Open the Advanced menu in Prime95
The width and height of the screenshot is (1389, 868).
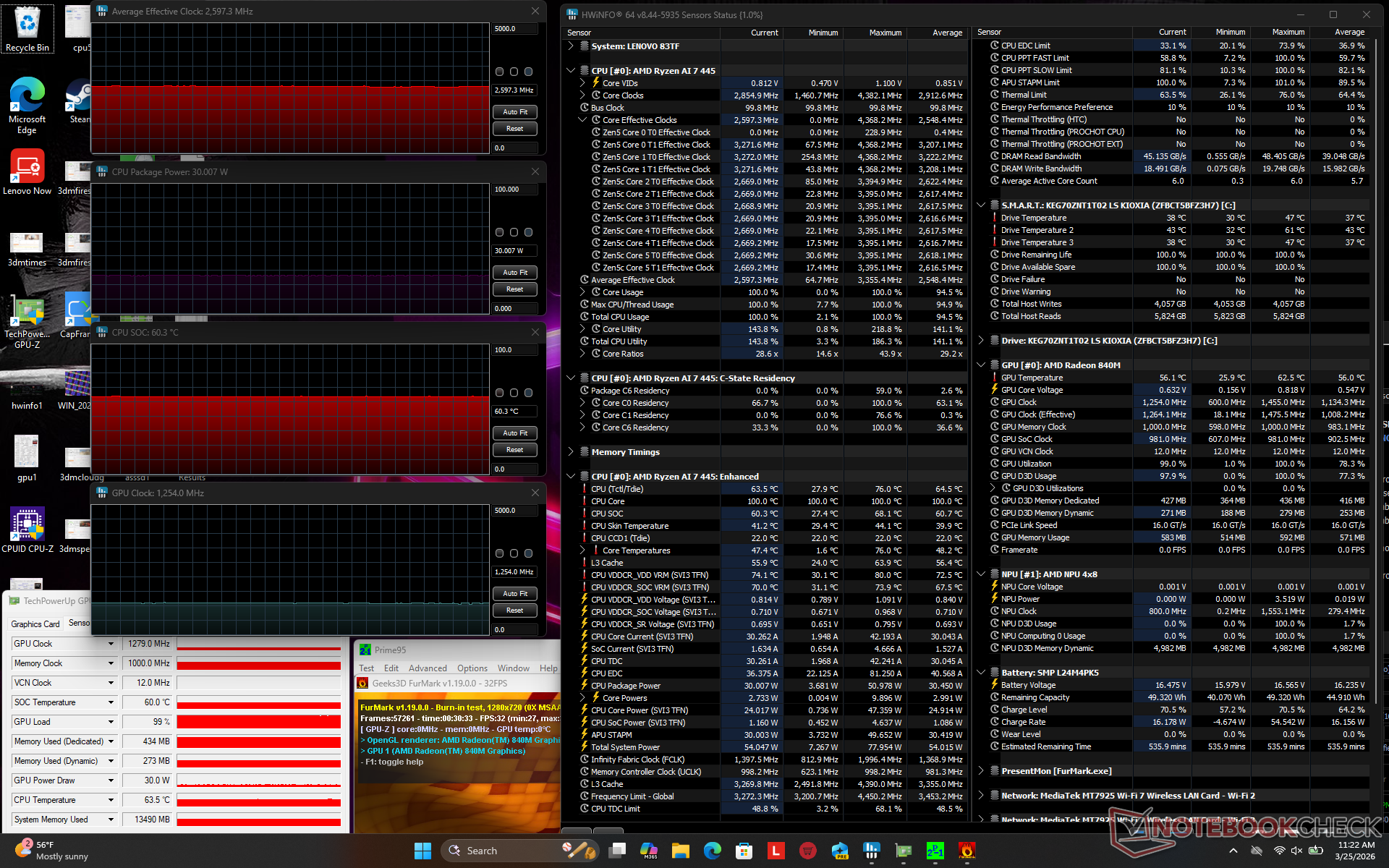pyautogui.click(x=428, y=668)
